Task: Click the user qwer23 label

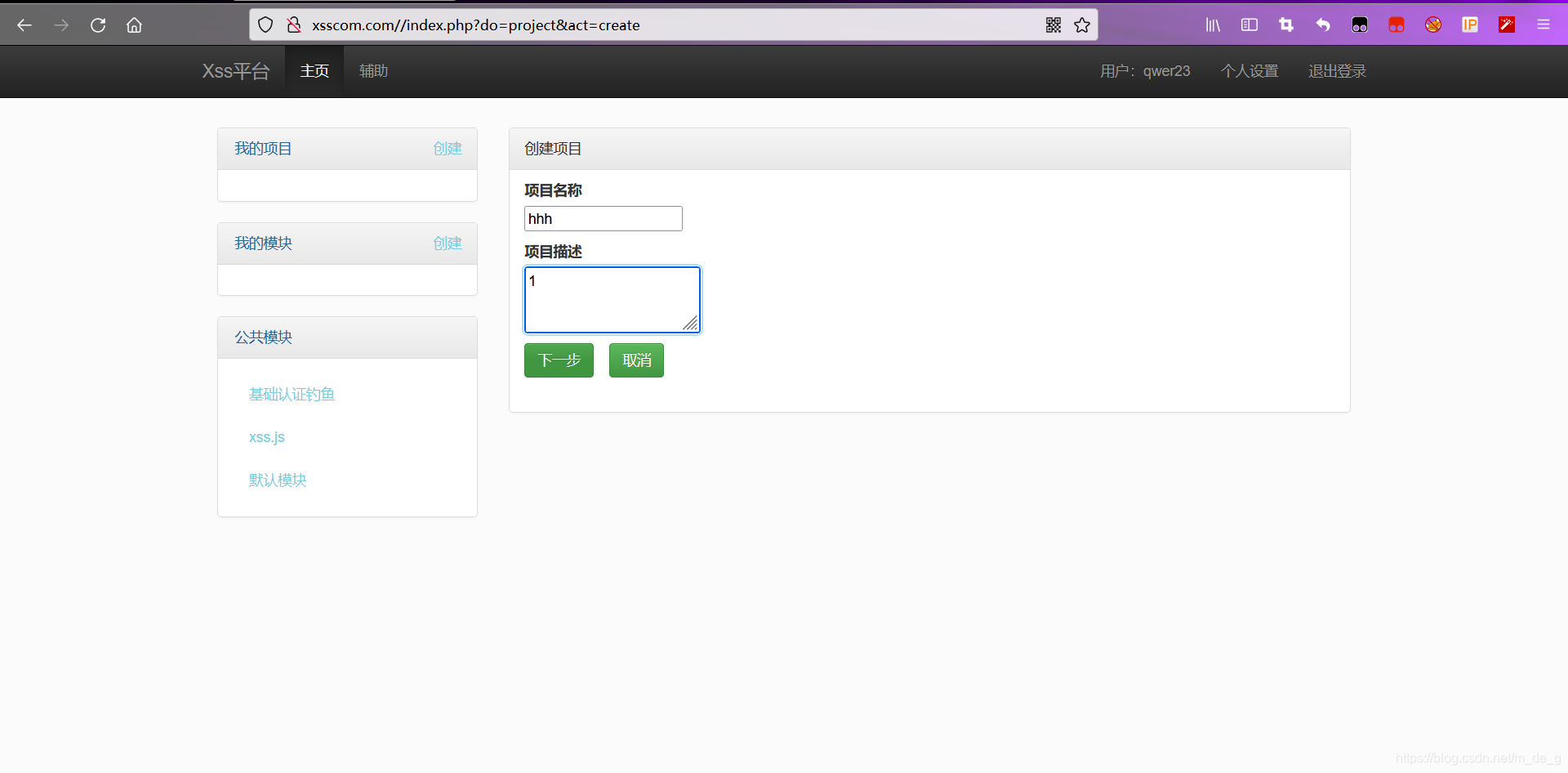Action: pos(1145,71)
